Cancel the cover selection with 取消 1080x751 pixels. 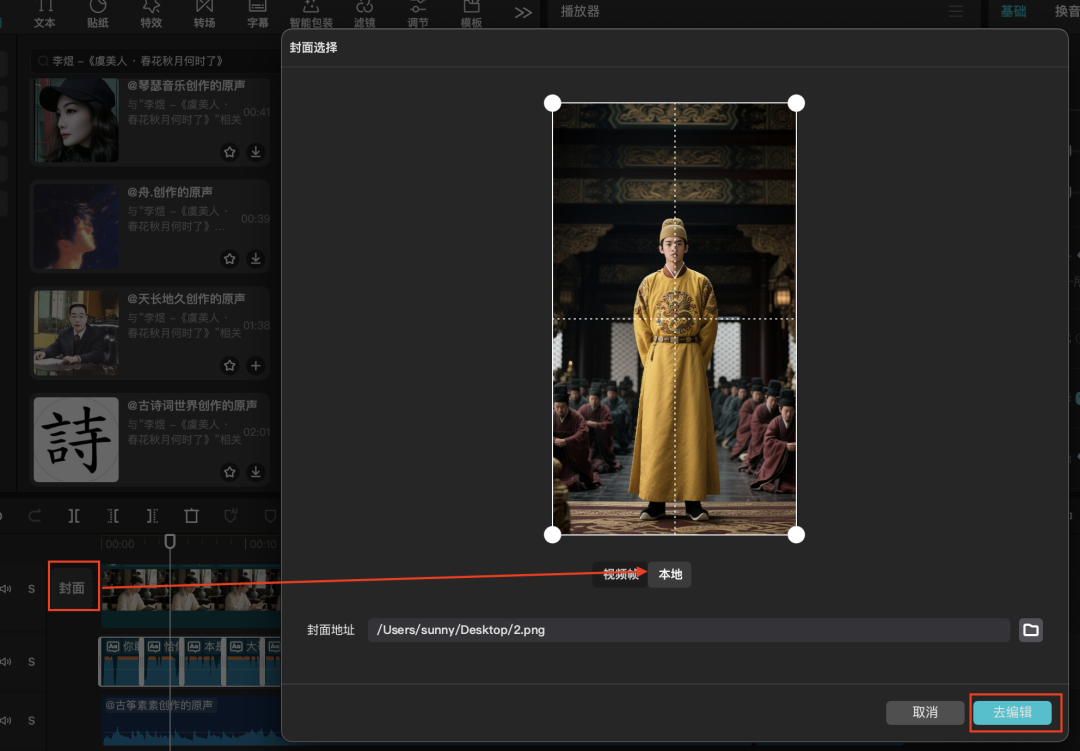pos(925,712)
